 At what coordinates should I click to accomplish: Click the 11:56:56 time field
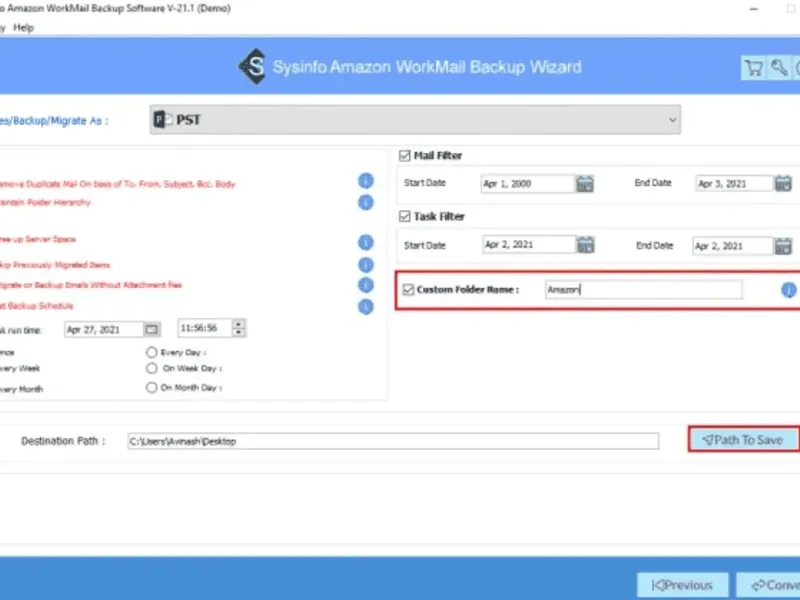point(205,328)
